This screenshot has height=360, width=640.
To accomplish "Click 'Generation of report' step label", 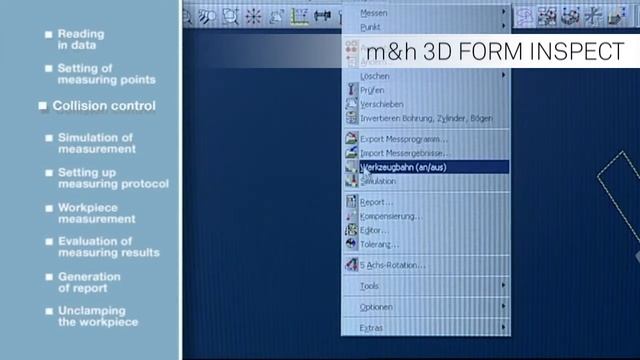I will point(89,282).
